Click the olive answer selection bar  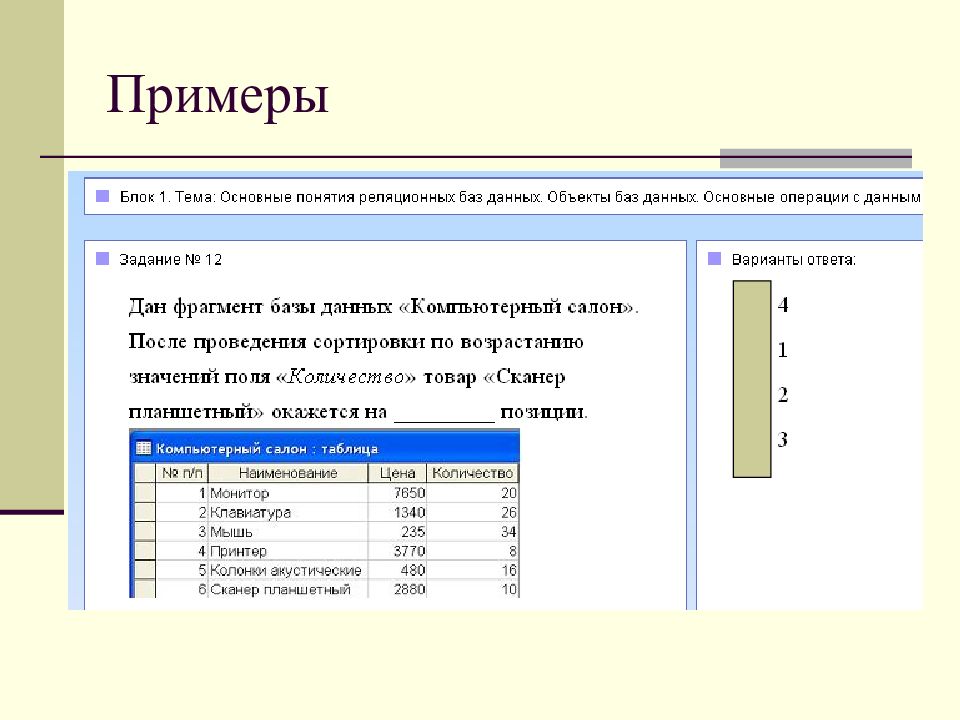click(752, 379)
